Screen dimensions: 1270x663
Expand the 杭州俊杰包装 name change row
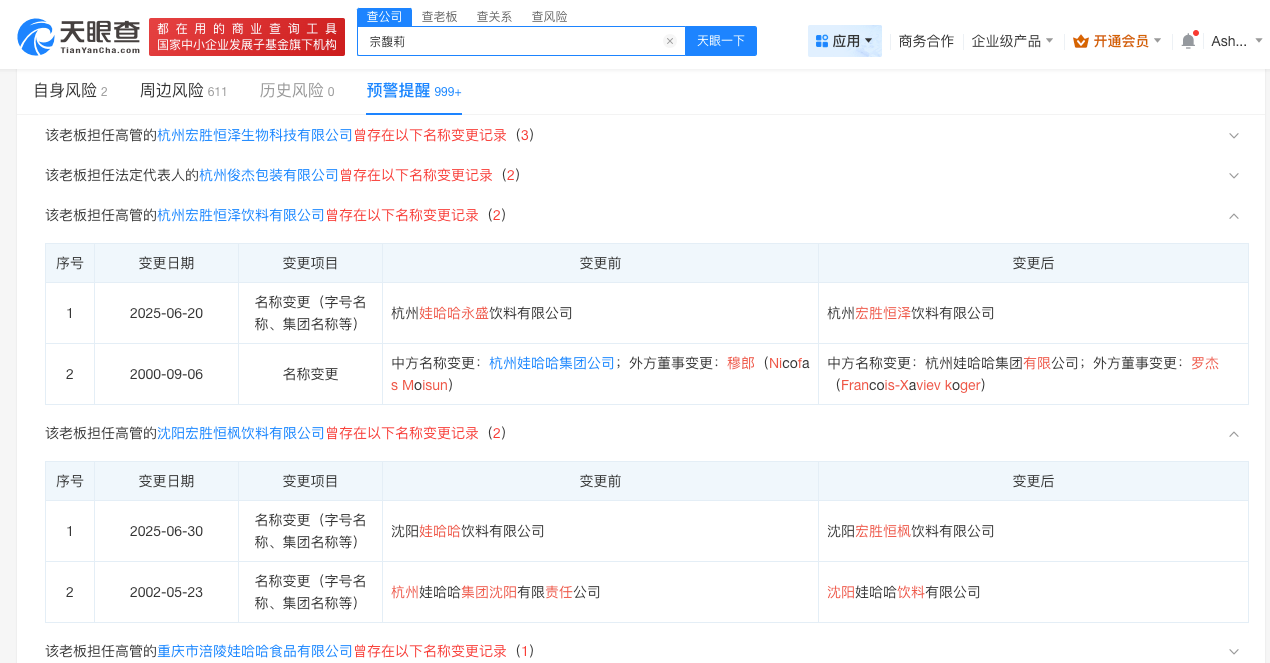point(1233,175)
